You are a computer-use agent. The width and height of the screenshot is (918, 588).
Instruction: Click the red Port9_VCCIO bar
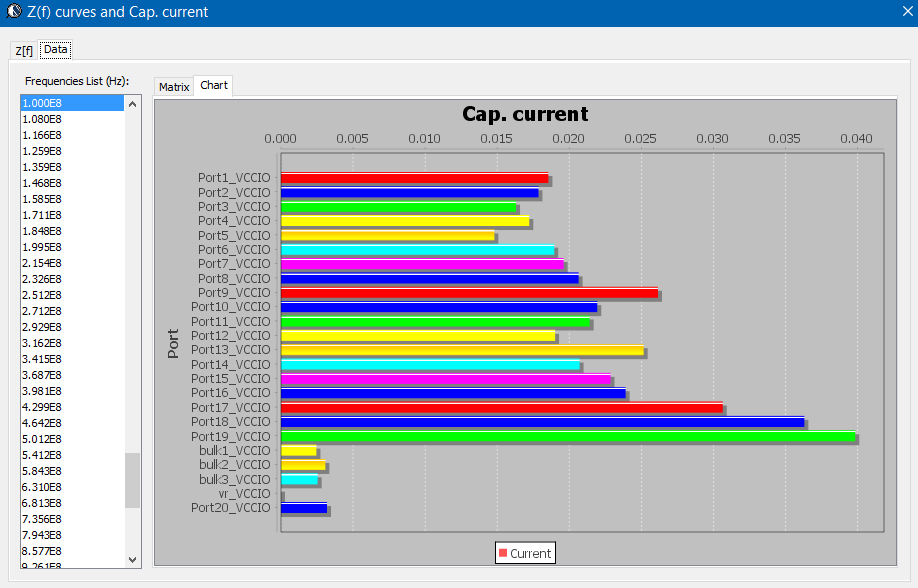tap(469, 292)
